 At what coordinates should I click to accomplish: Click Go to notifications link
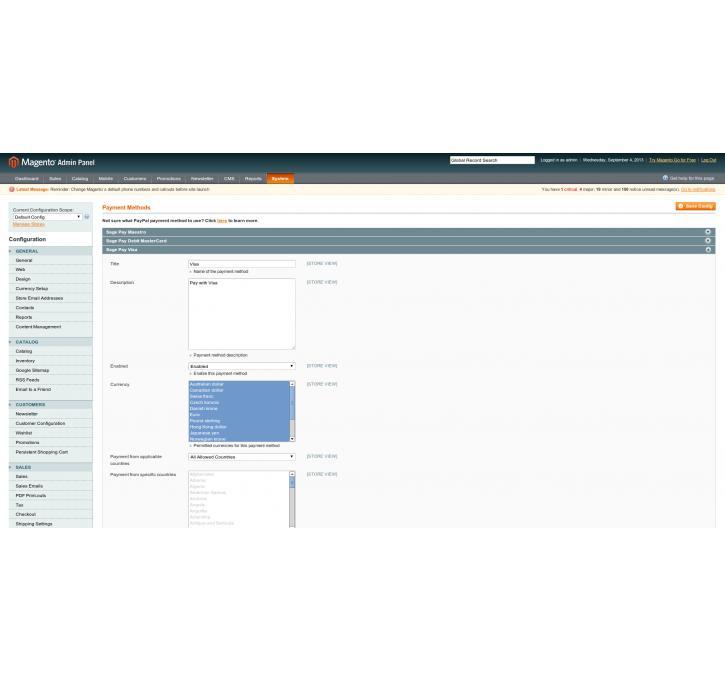[x=698, y=189]
